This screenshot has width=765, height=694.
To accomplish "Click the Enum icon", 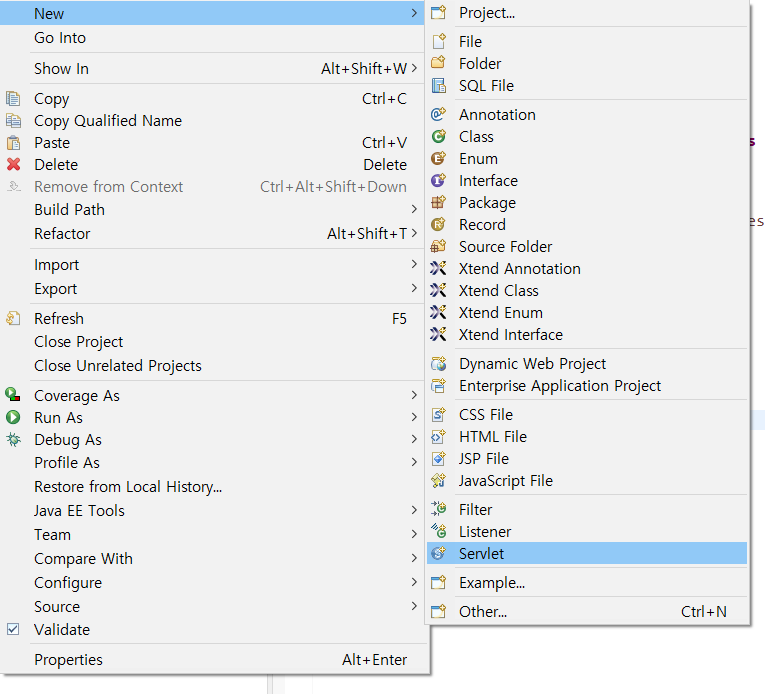I will click(x=438, y=158).
